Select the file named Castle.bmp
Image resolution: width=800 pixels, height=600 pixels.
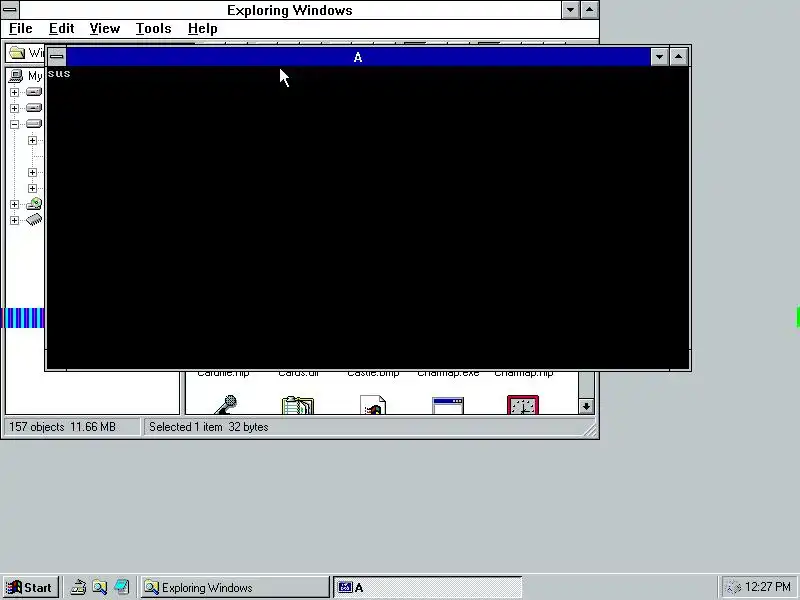pyautogui.click(x=373, y=374)
